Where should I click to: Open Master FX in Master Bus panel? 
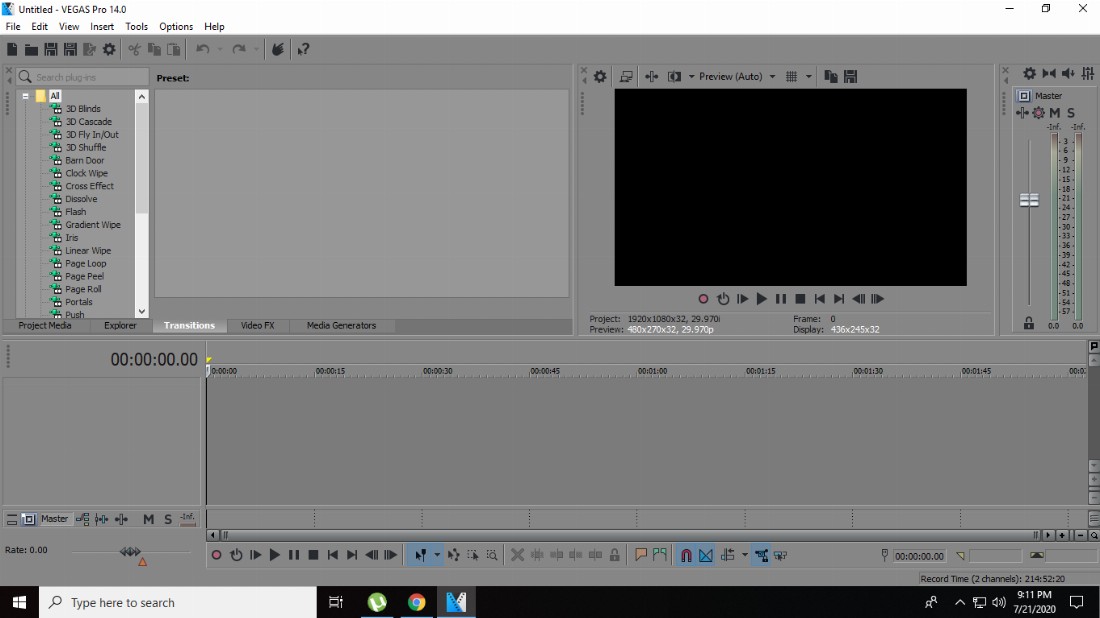[x=1022, y=113]
